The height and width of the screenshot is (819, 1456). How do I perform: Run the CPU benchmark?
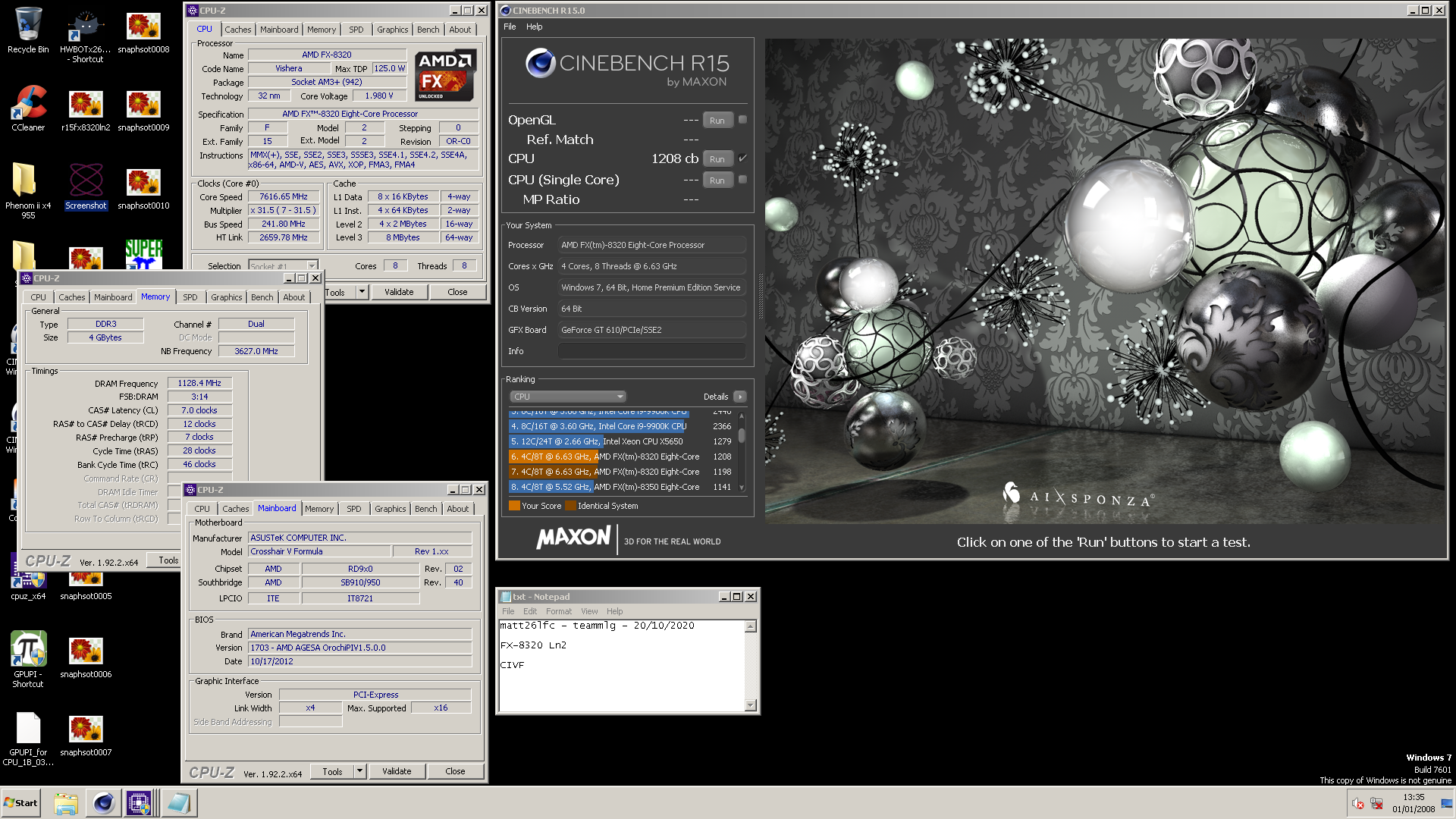[717, 158]
